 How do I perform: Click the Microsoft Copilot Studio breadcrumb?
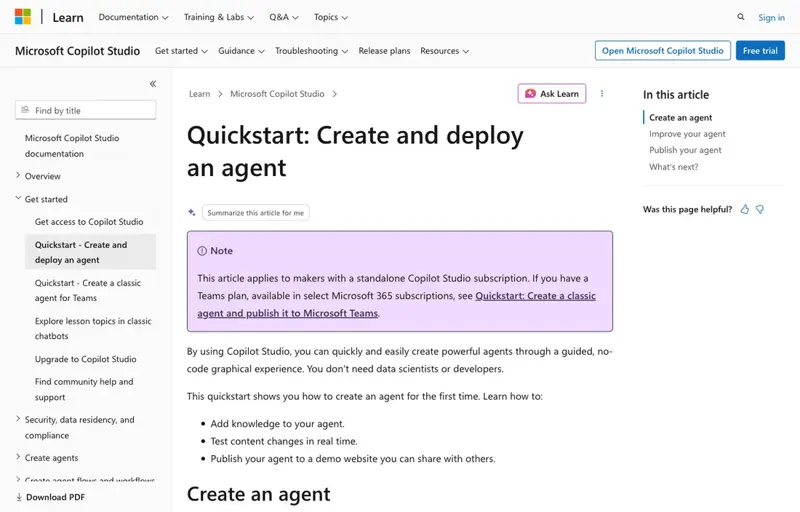tap(277, 94)
